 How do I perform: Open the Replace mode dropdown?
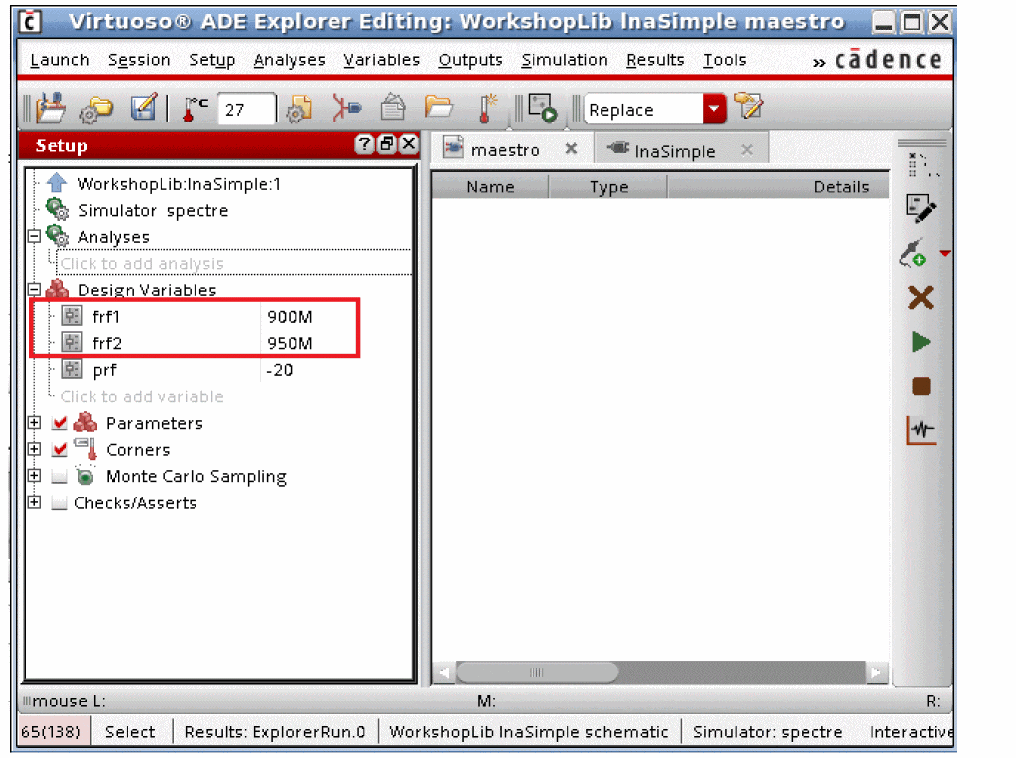click(x=714, y=109)
